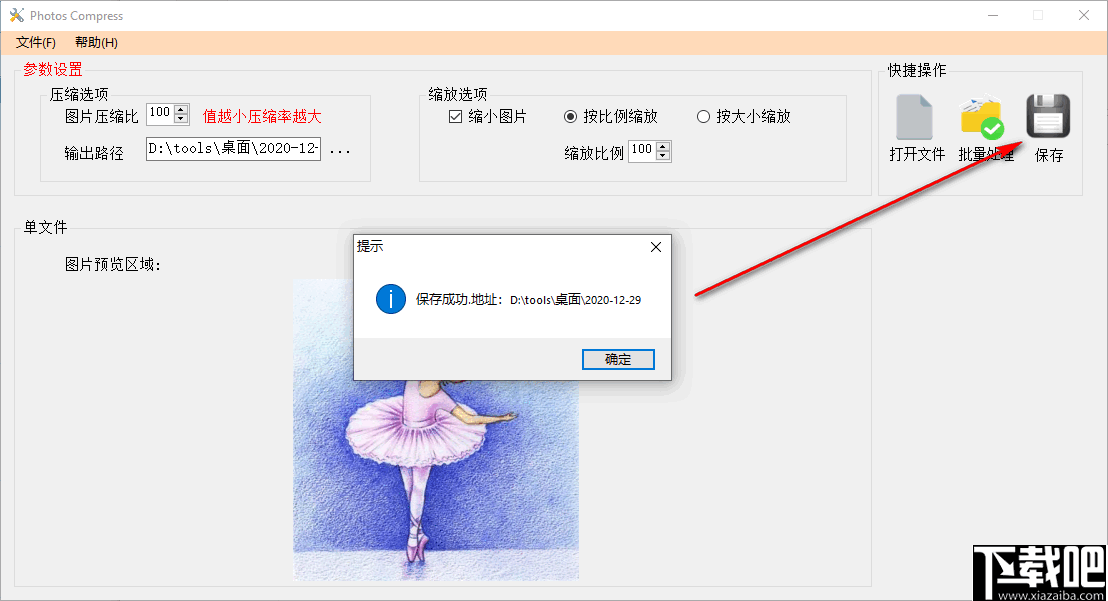Start batch processing via 批量处理 icon
1108x601 pixels.
click(981, 113)
